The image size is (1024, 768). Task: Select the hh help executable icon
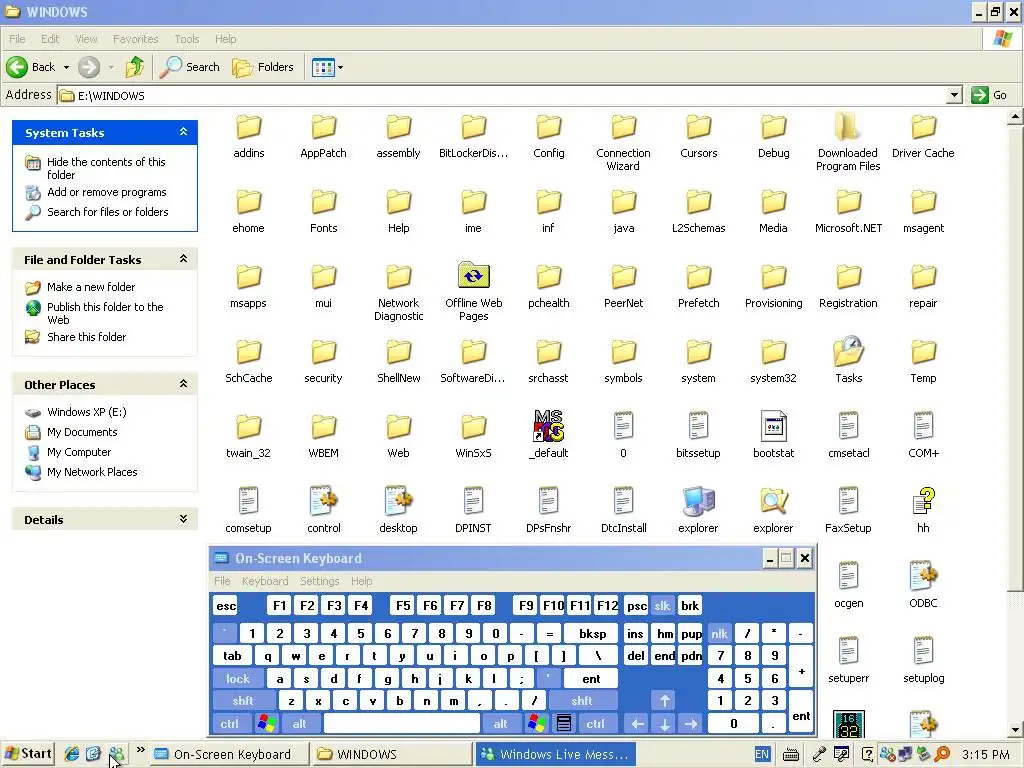923,502
